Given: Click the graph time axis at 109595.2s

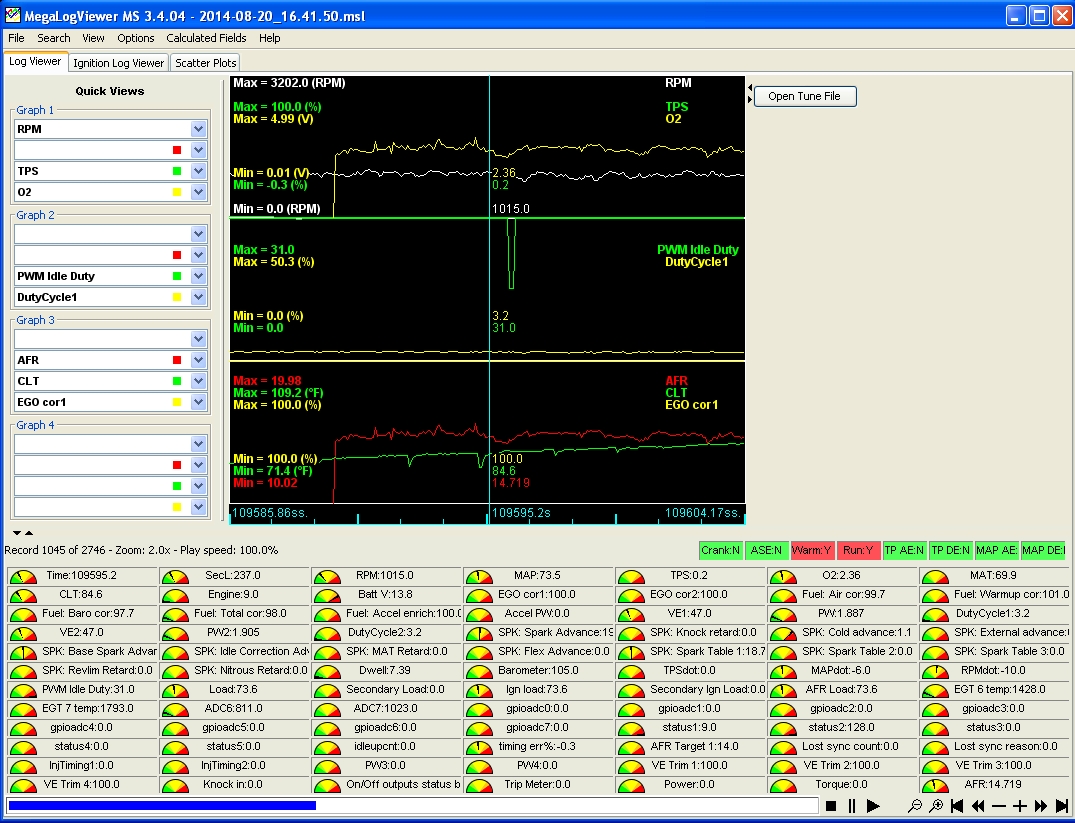Looking at the screenshot, I should click(x=522, y=513).
